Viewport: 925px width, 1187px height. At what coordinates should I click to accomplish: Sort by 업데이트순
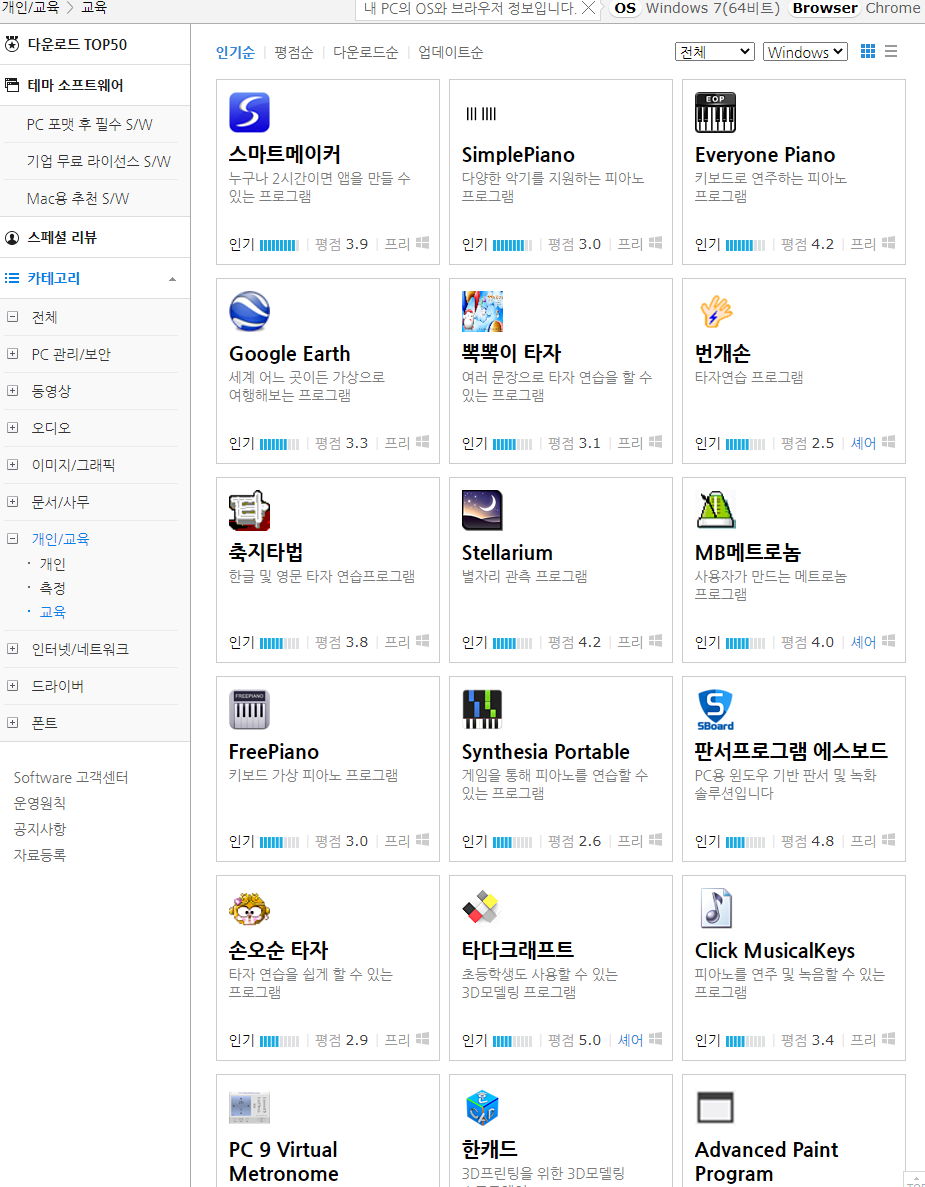(450, 52)
